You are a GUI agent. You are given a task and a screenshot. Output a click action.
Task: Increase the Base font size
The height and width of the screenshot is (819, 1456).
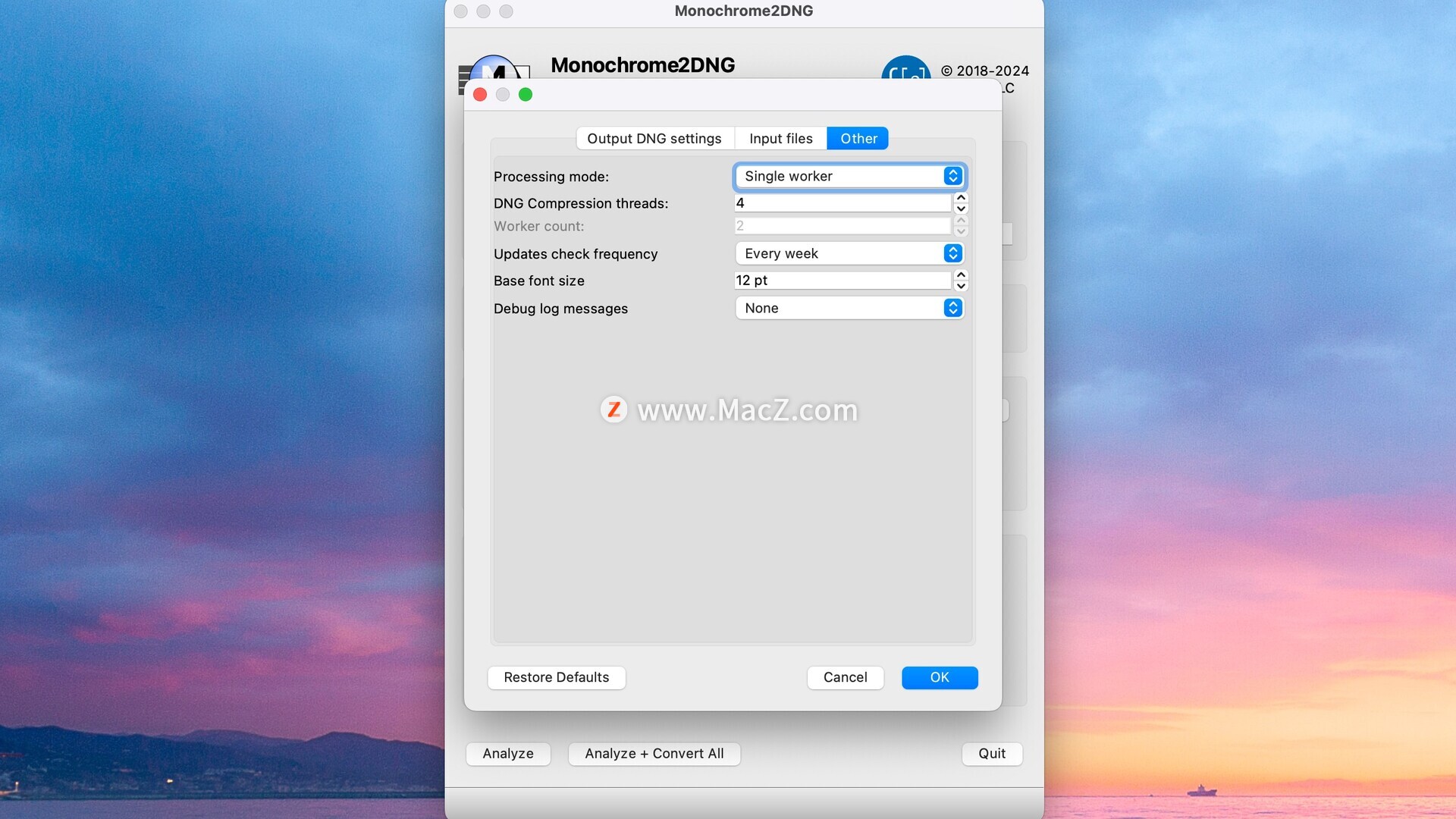(961, 275)
